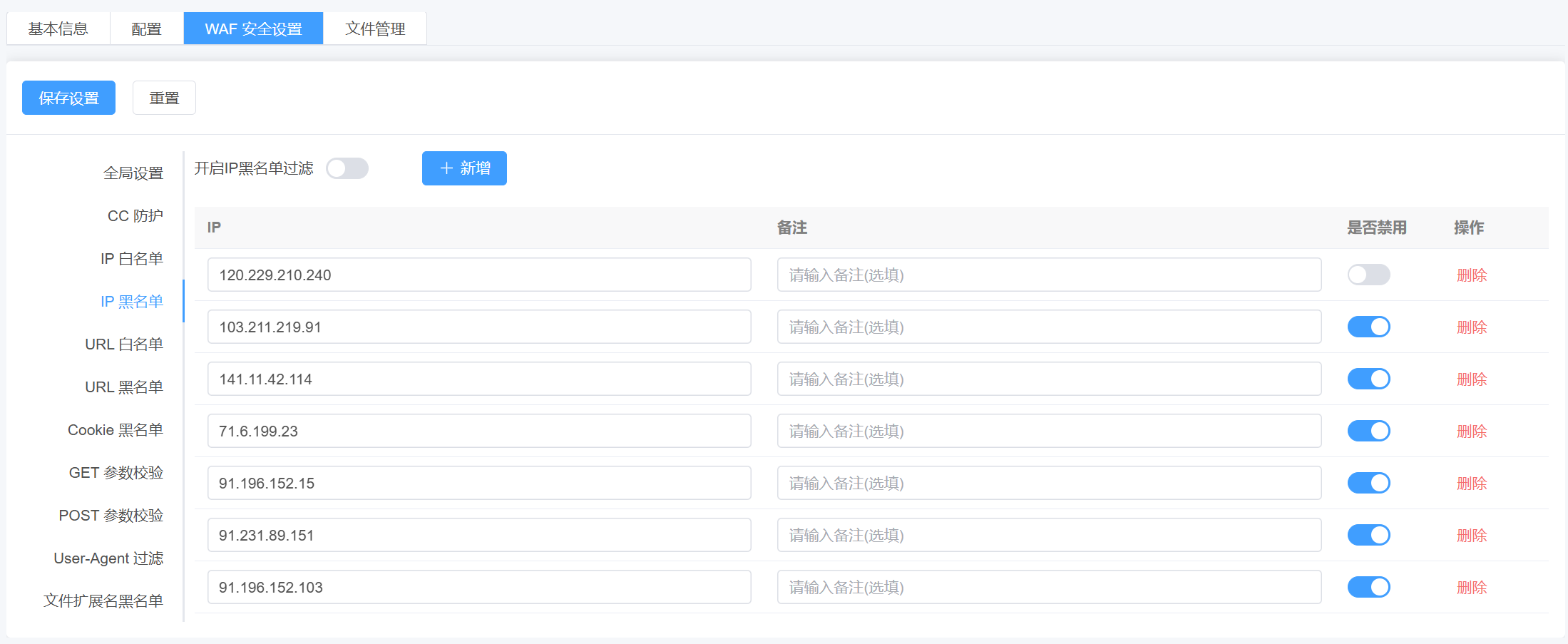The height and width of the screenshot is (644, 1568).
Task: Open 全局设置 in the sidebar
Action: [133, 173]
